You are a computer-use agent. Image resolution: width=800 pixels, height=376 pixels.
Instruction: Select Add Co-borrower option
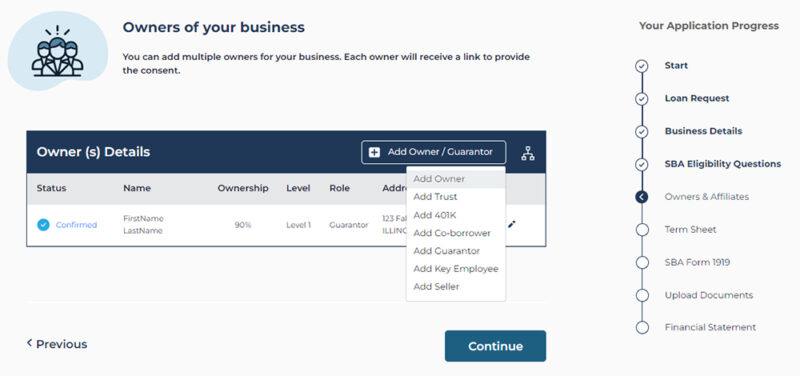click(x=456, y=233)
